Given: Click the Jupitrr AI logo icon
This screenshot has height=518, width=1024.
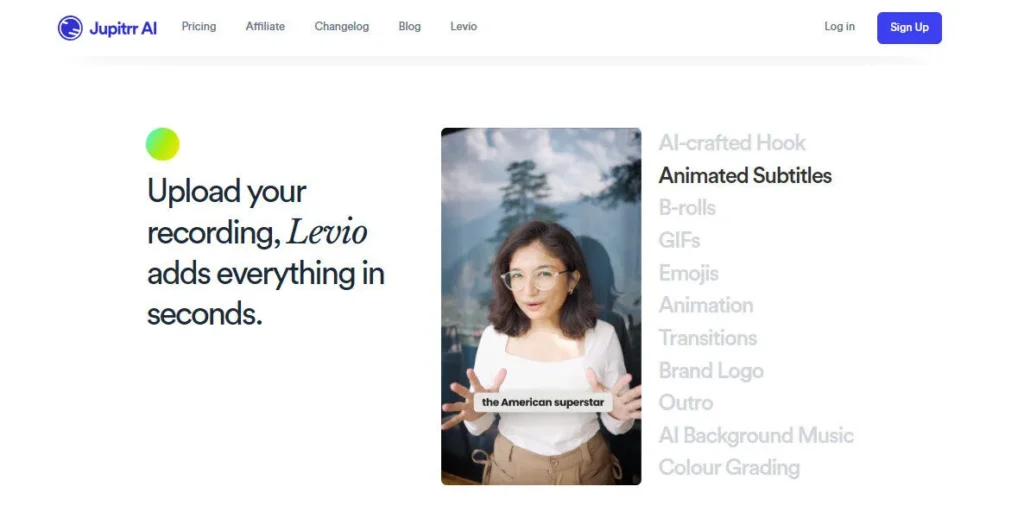Looking at the screenshot, I should click(x=70, y=28).
